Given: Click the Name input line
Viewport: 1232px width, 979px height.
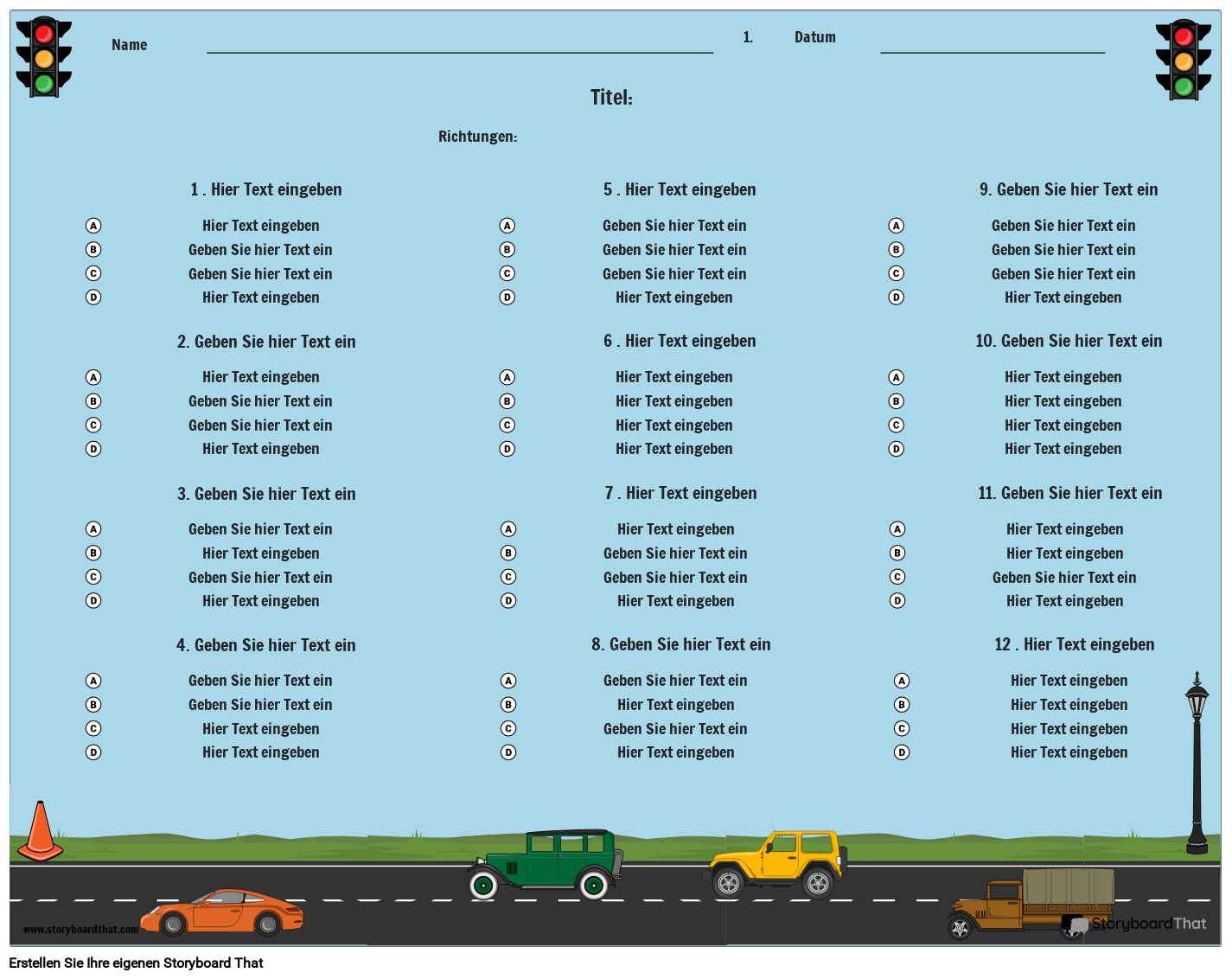Looking at the screenshot, I should click(x=458, y=52).
